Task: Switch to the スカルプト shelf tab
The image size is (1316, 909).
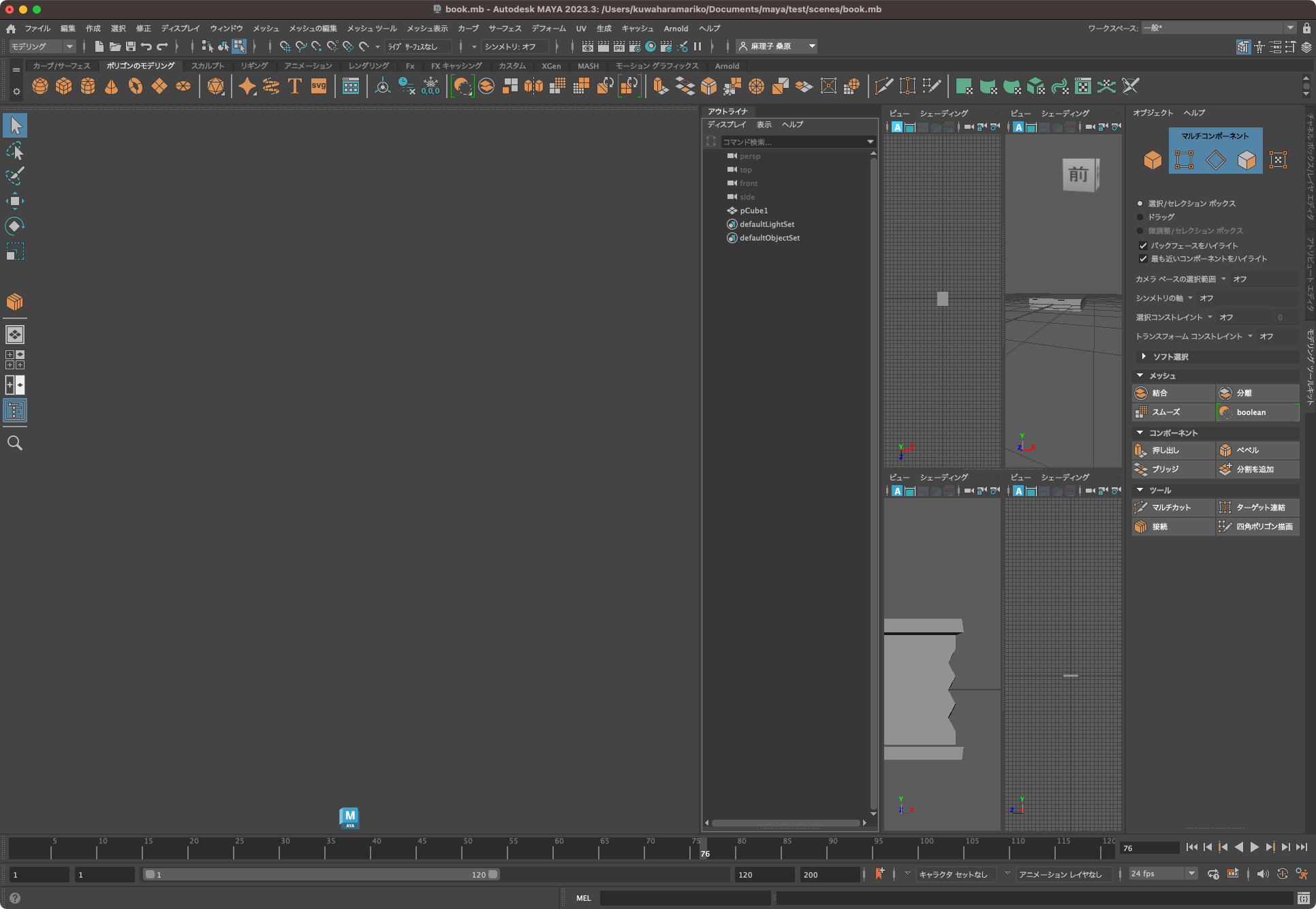Action: click(x=208, y=66)
